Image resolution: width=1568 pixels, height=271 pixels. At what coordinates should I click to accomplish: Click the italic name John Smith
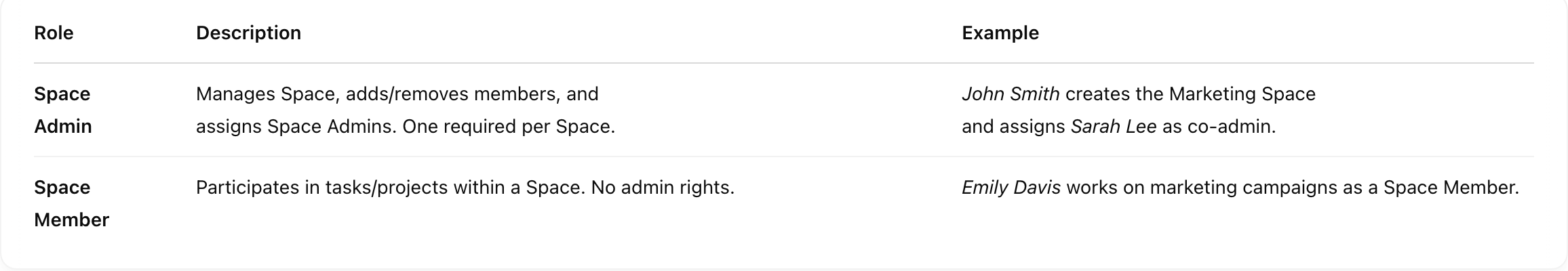click(1011, 93)
